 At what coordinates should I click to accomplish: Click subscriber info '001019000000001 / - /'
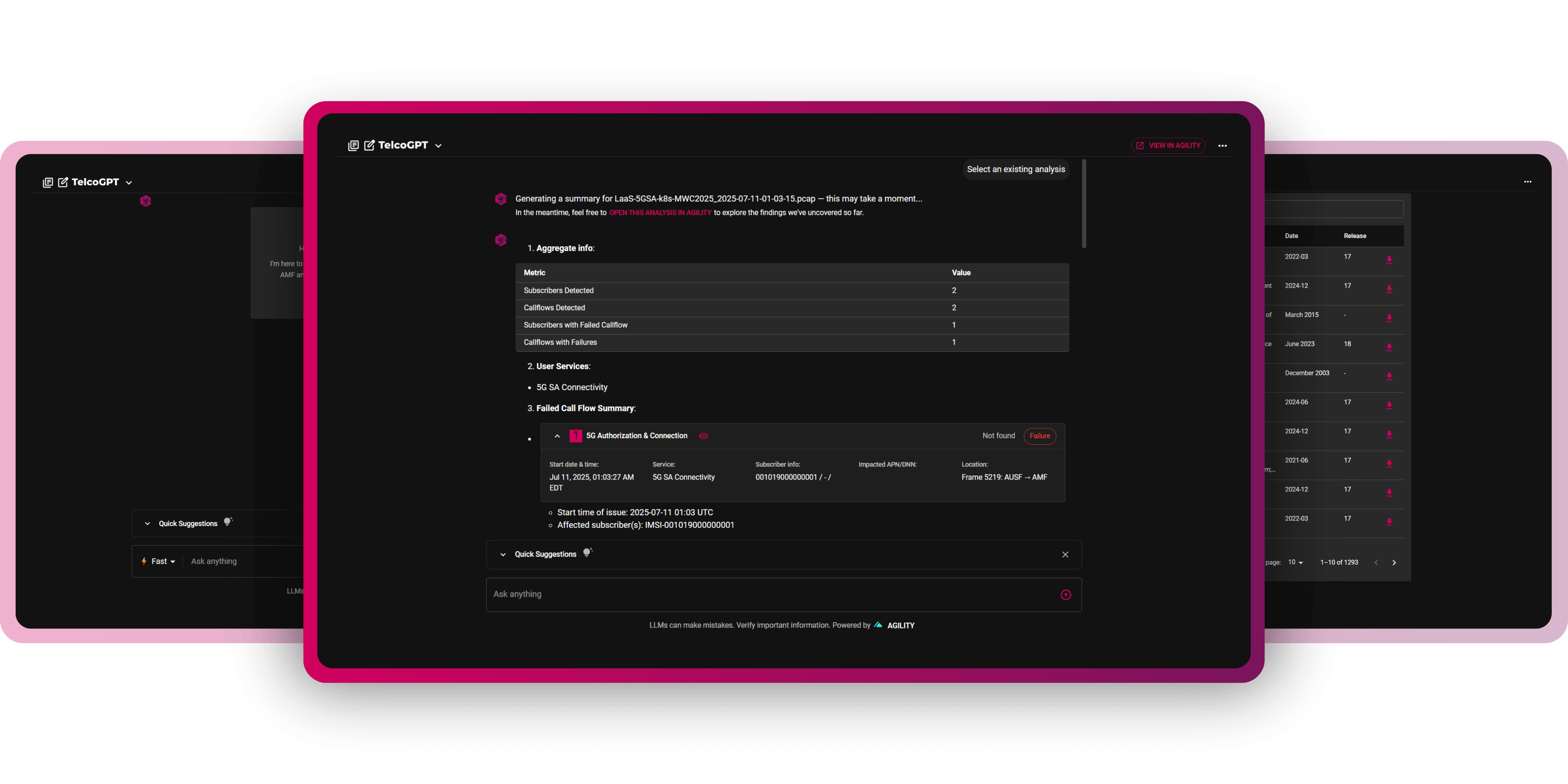(x=793, y=477)
